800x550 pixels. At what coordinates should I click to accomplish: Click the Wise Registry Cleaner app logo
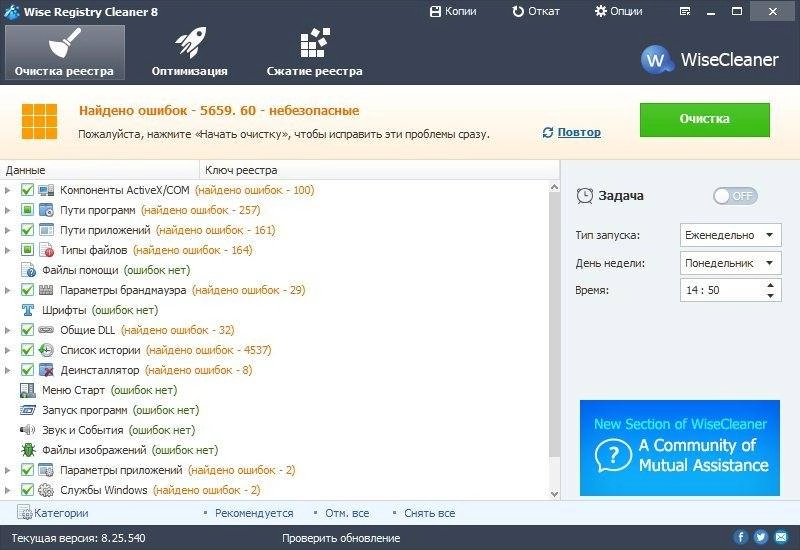(x=11, y=12)
